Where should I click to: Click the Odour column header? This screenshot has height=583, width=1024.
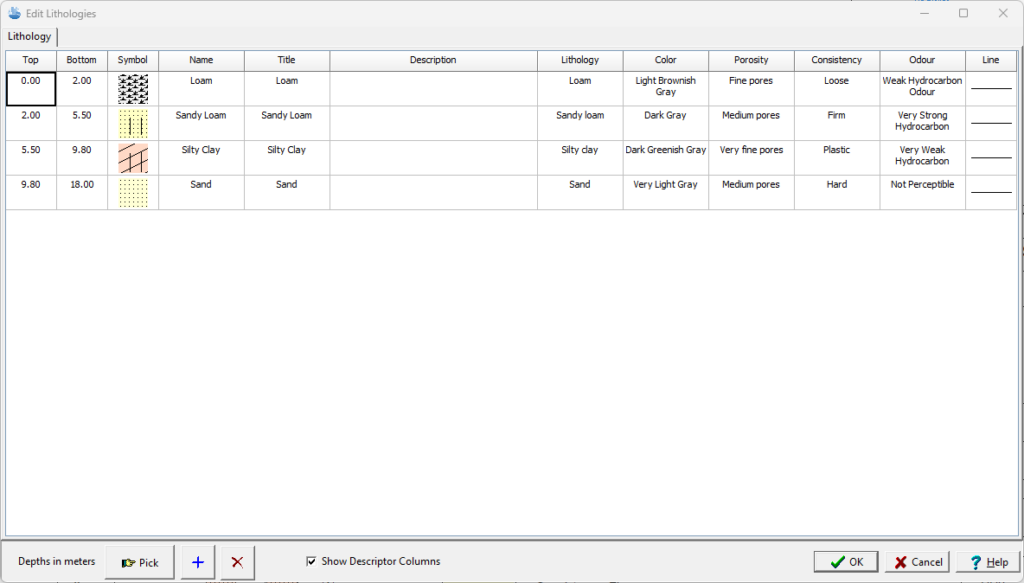(922, 60)
